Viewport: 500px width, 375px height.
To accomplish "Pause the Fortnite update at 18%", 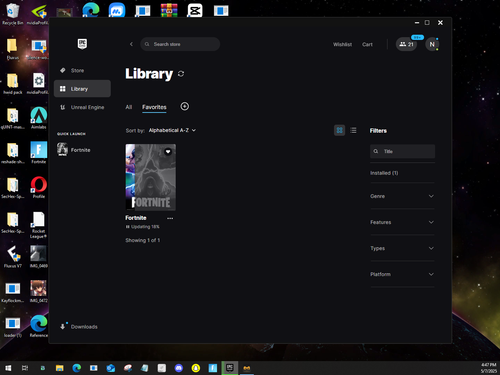I will coord(127,227).
